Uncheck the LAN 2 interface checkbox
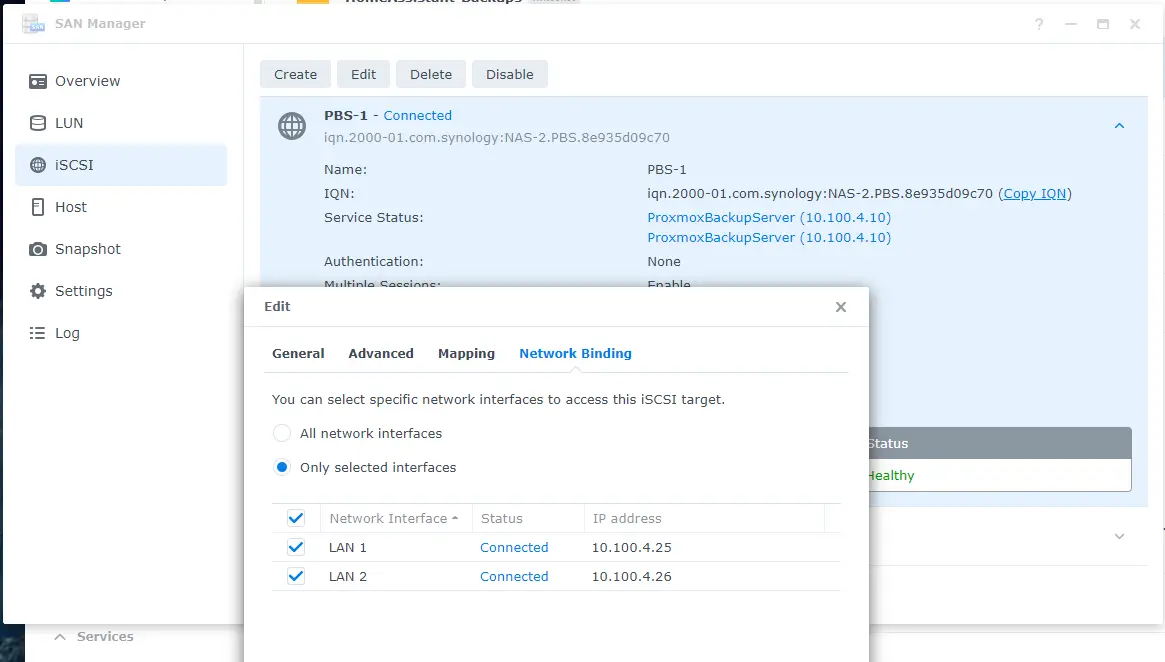This screenshot has width=1165, height=662. pyautogui.click(x=296, y=576)
